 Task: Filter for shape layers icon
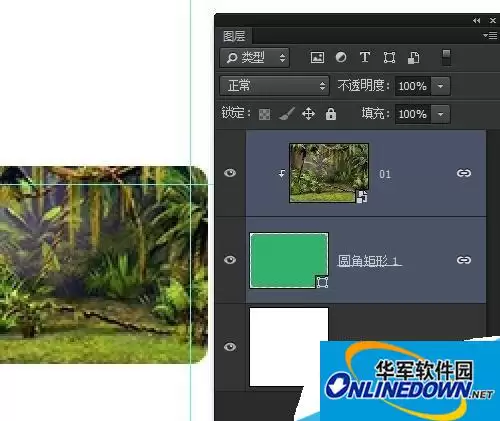point(389,57)
